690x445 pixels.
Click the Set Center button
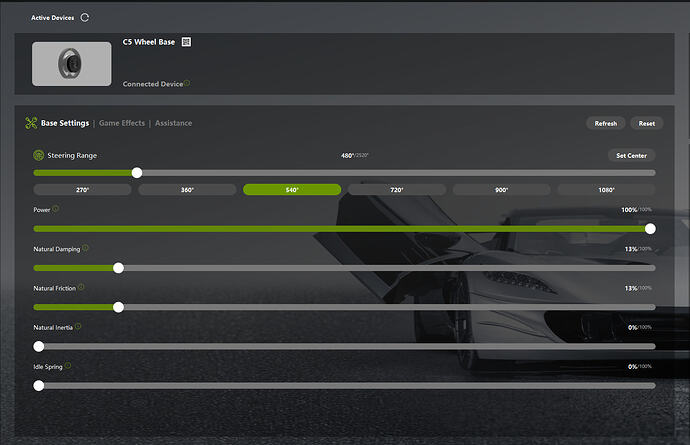pyautogui.click(x=631, y=155)
